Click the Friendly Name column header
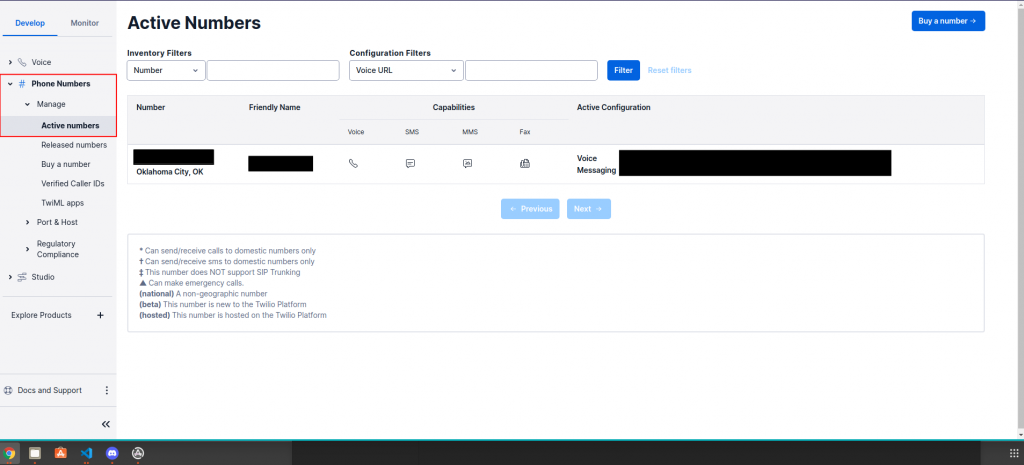This screenshot has width=1024, height=465. [274, 108]
